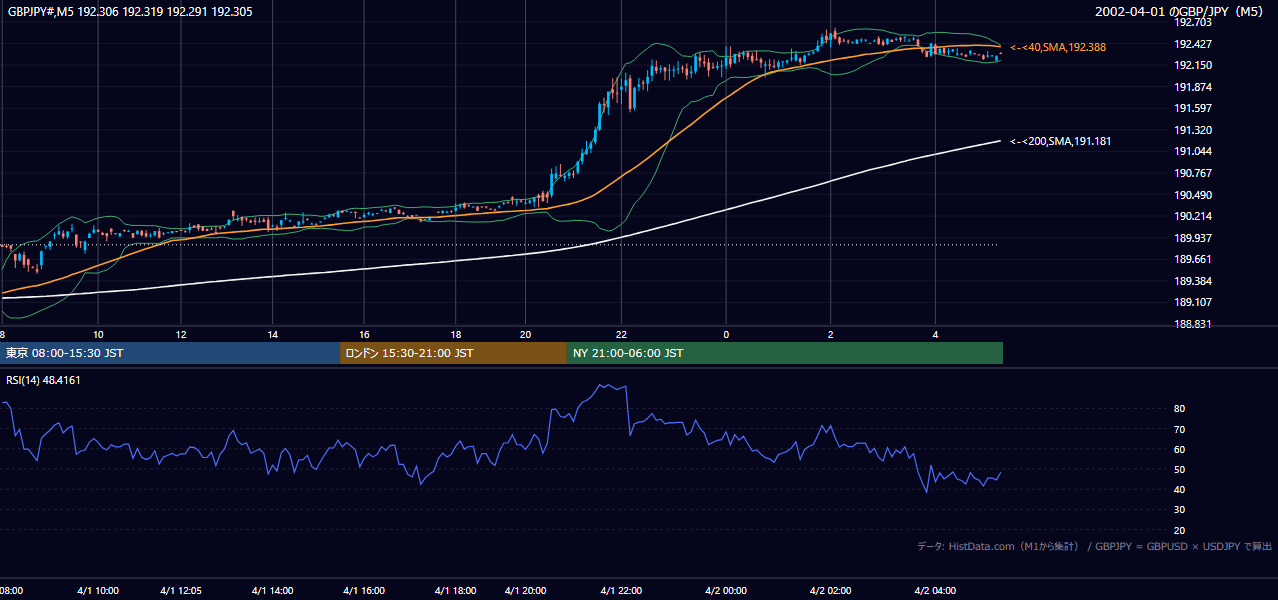
Task: Click price axis value 191.044
Action: (x=1193, y=151)
